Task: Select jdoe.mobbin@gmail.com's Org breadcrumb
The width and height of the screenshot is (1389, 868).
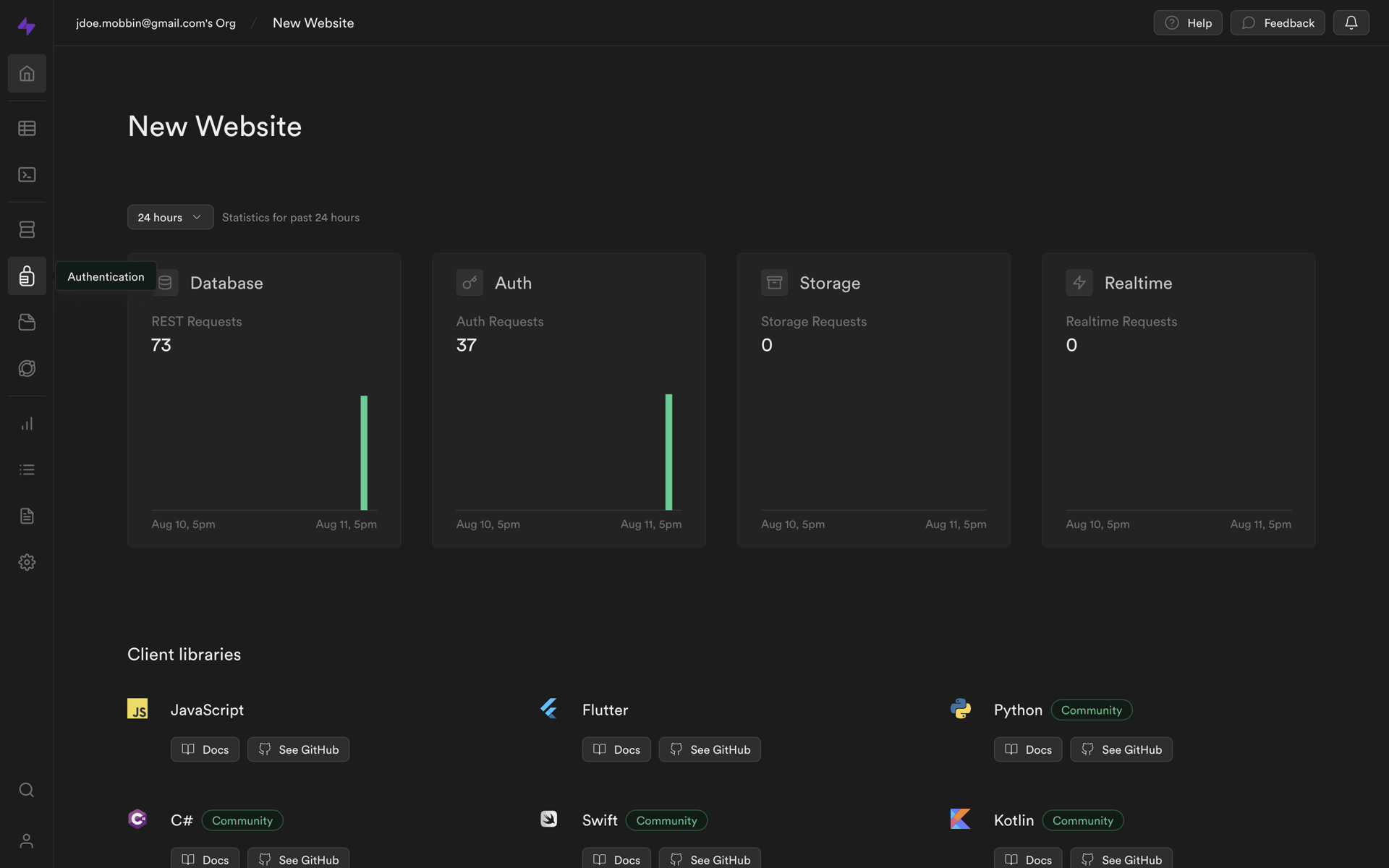Action: click(x=156, y=22)
